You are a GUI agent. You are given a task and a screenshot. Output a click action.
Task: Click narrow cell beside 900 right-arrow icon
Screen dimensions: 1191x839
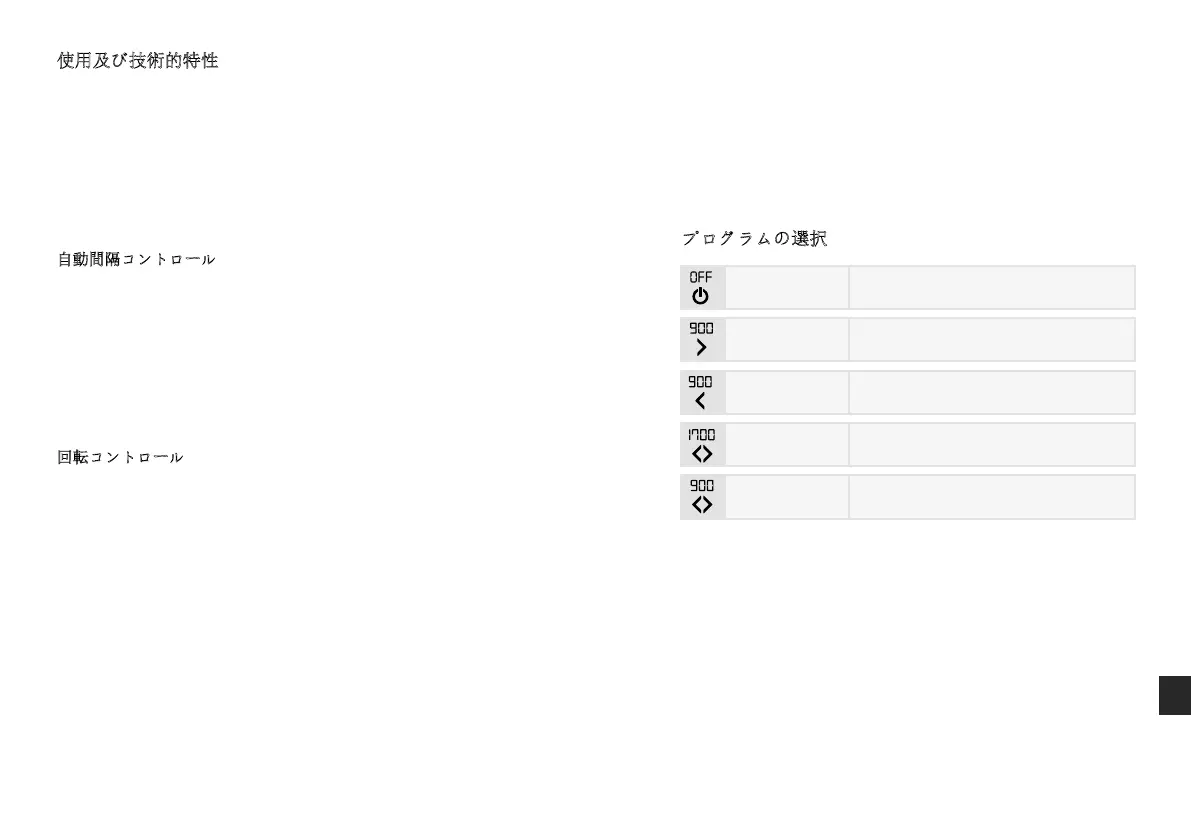coord(787,340)
